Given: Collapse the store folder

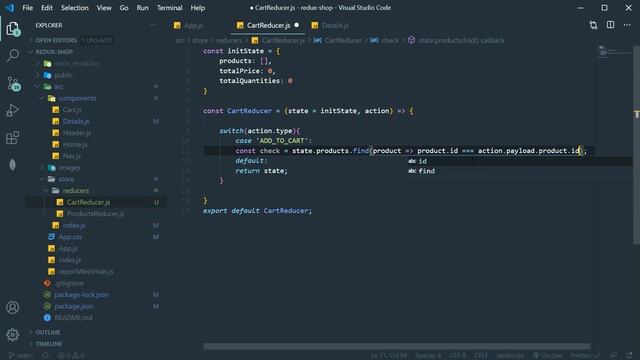Looking at the screenshot, I should [66, 179].
